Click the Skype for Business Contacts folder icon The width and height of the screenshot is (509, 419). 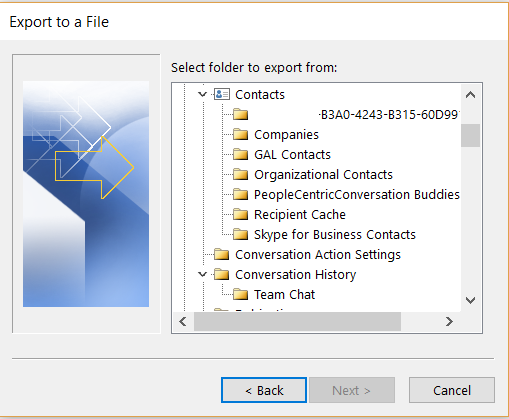click(240, 234)
